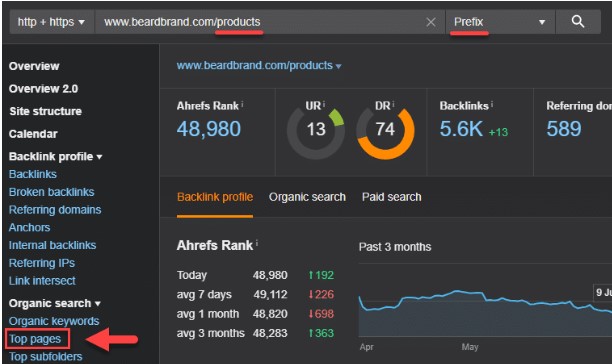The image size is (612, 364).
Task: Click the Referring domains 589 value
Action: point(564,129)
